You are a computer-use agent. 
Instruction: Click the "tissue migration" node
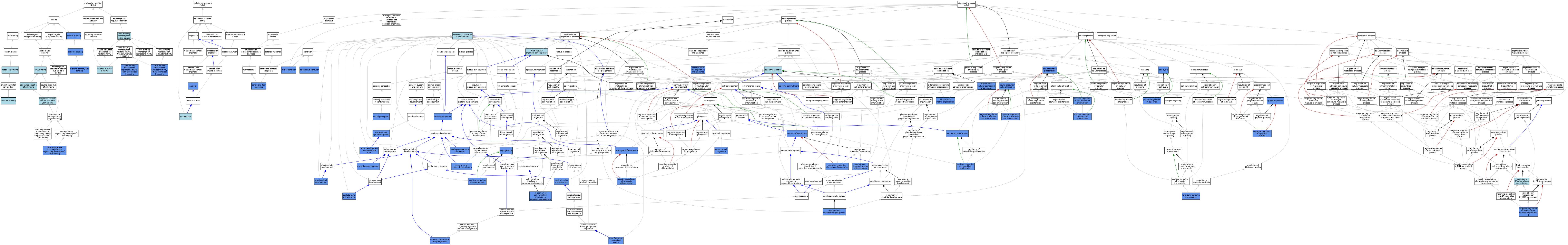click(x=564, y=52)
